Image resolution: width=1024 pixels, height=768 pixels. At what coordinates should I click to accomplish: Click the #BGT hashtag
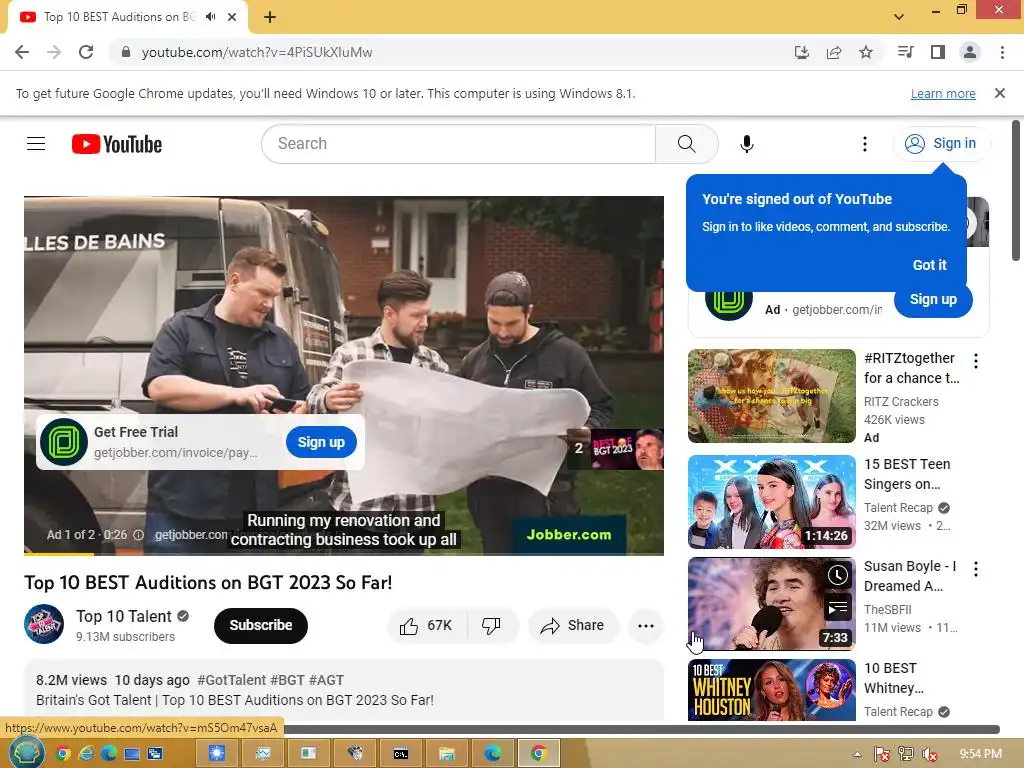coord(287,680)
